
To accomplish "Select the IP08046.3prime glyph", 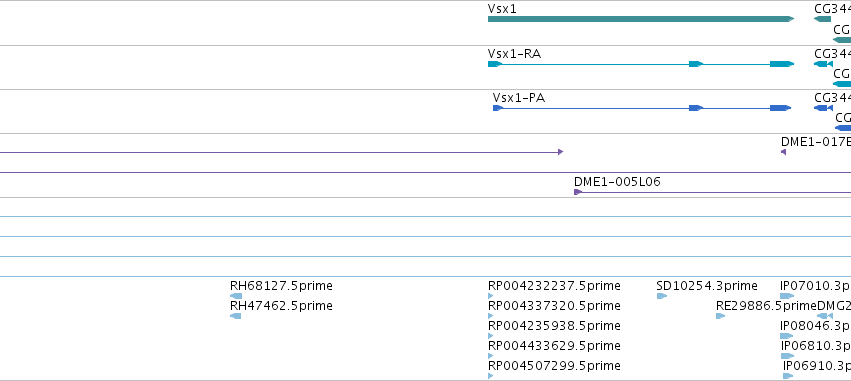I will pyautogui.click(x=786, y=336).
